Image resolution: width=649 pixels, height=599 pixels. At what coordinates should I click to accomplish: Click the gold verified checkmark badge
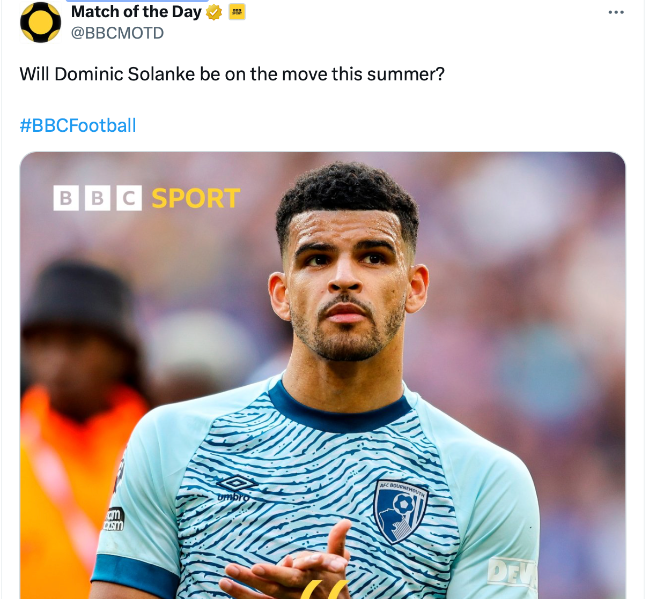pos(214,13)
